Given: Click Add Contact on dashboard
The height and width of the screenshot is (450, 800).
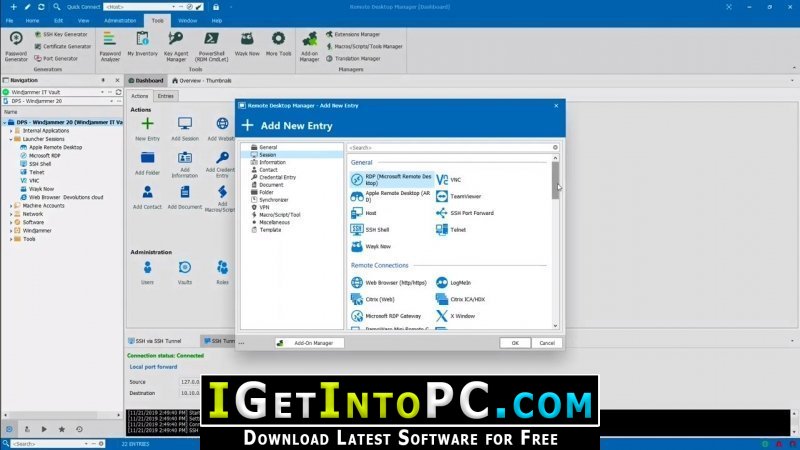Looking at the screenshot, I should [147, 197].
